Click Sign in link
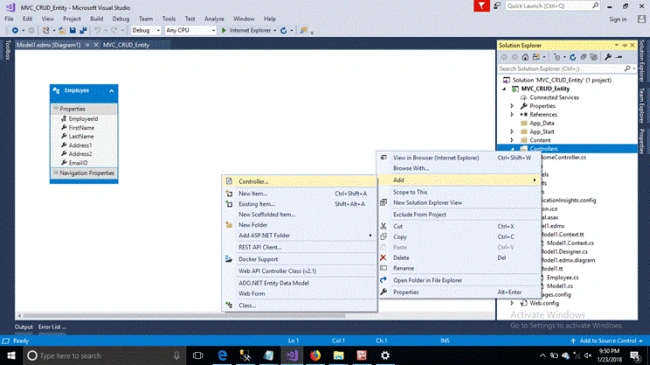This screenshot has width=650, height=365. tap(618, 19)
